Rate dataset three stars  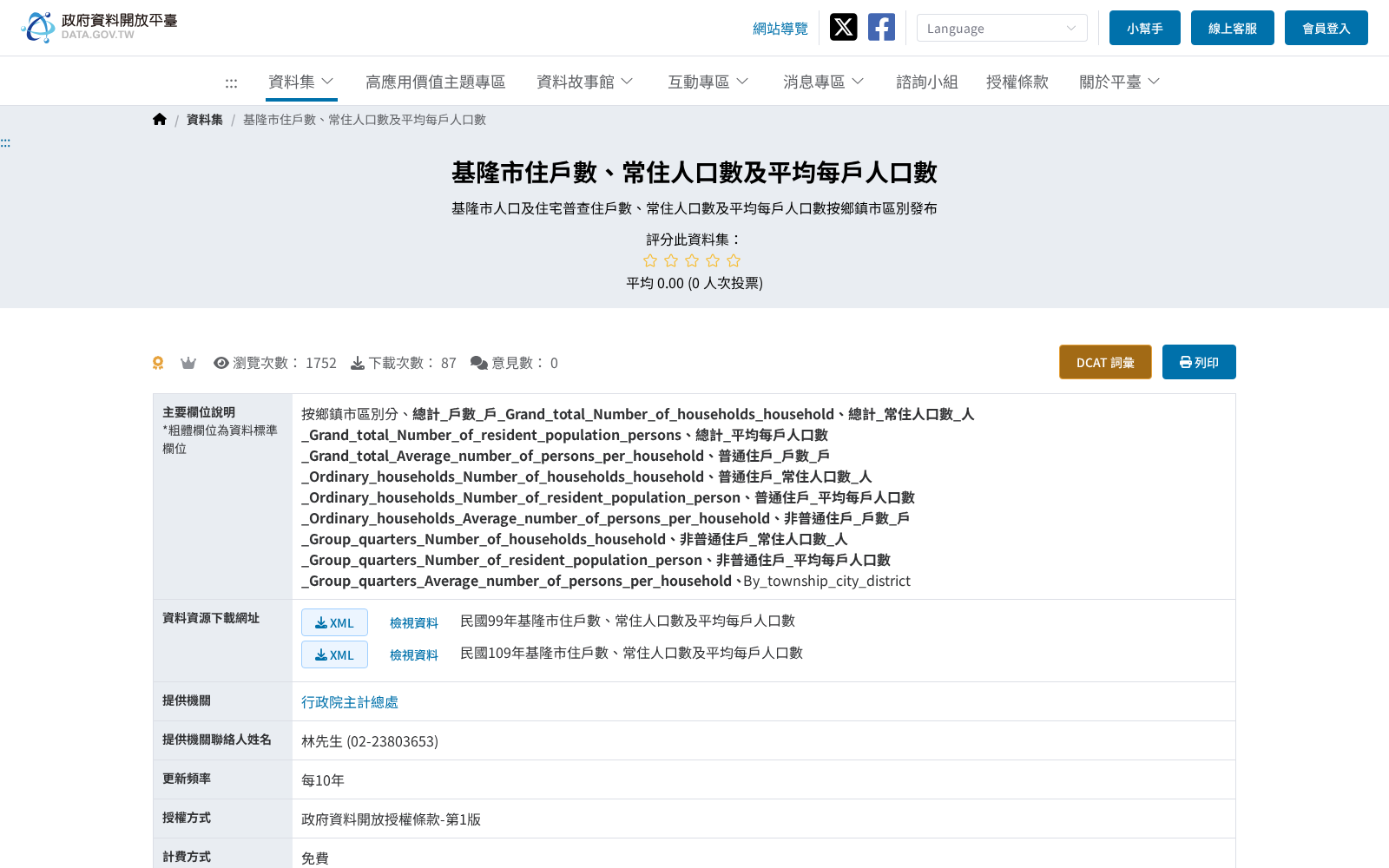tap(692, 260)
